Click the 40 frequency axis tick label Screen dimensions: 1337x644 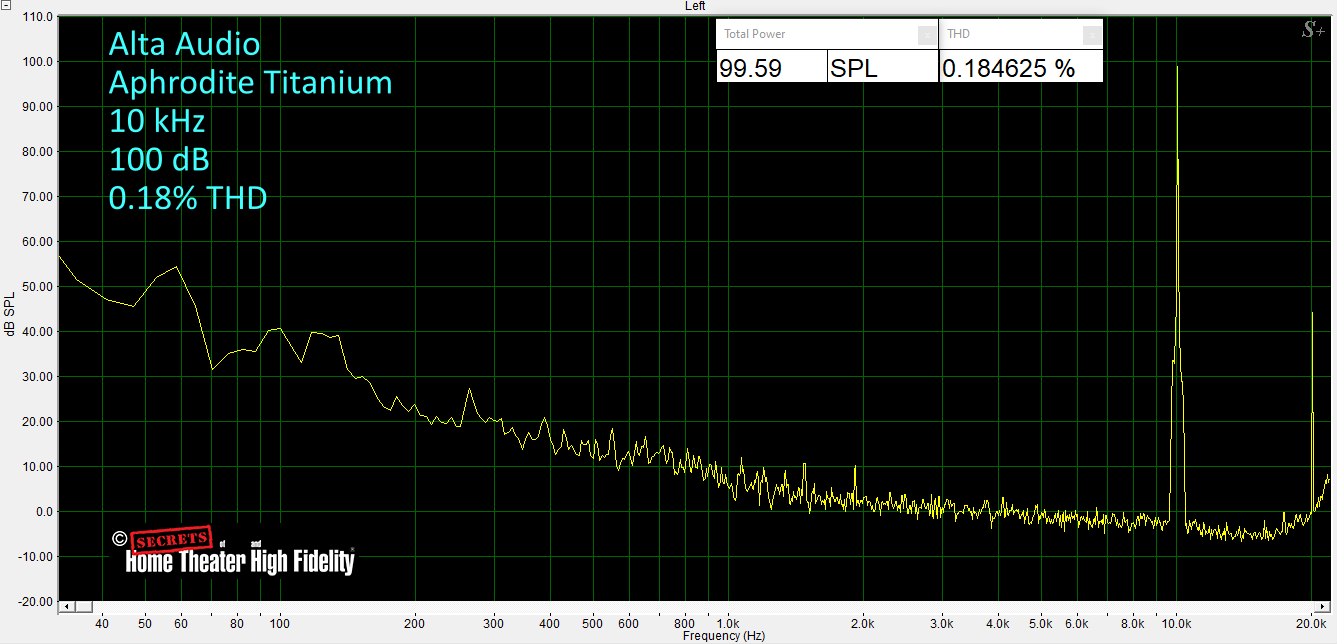(x=102, y=623)
